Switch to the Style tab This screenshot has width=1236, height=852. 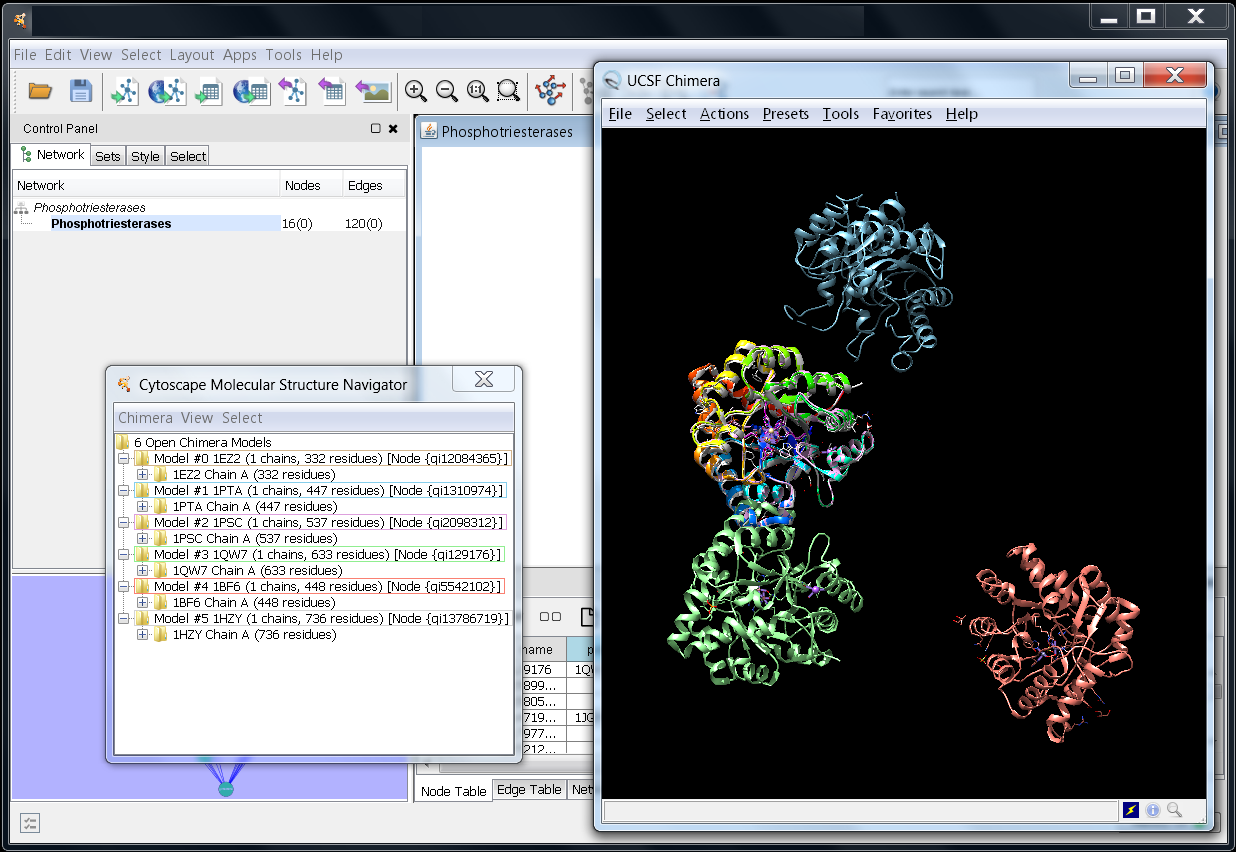click(145, 156)
